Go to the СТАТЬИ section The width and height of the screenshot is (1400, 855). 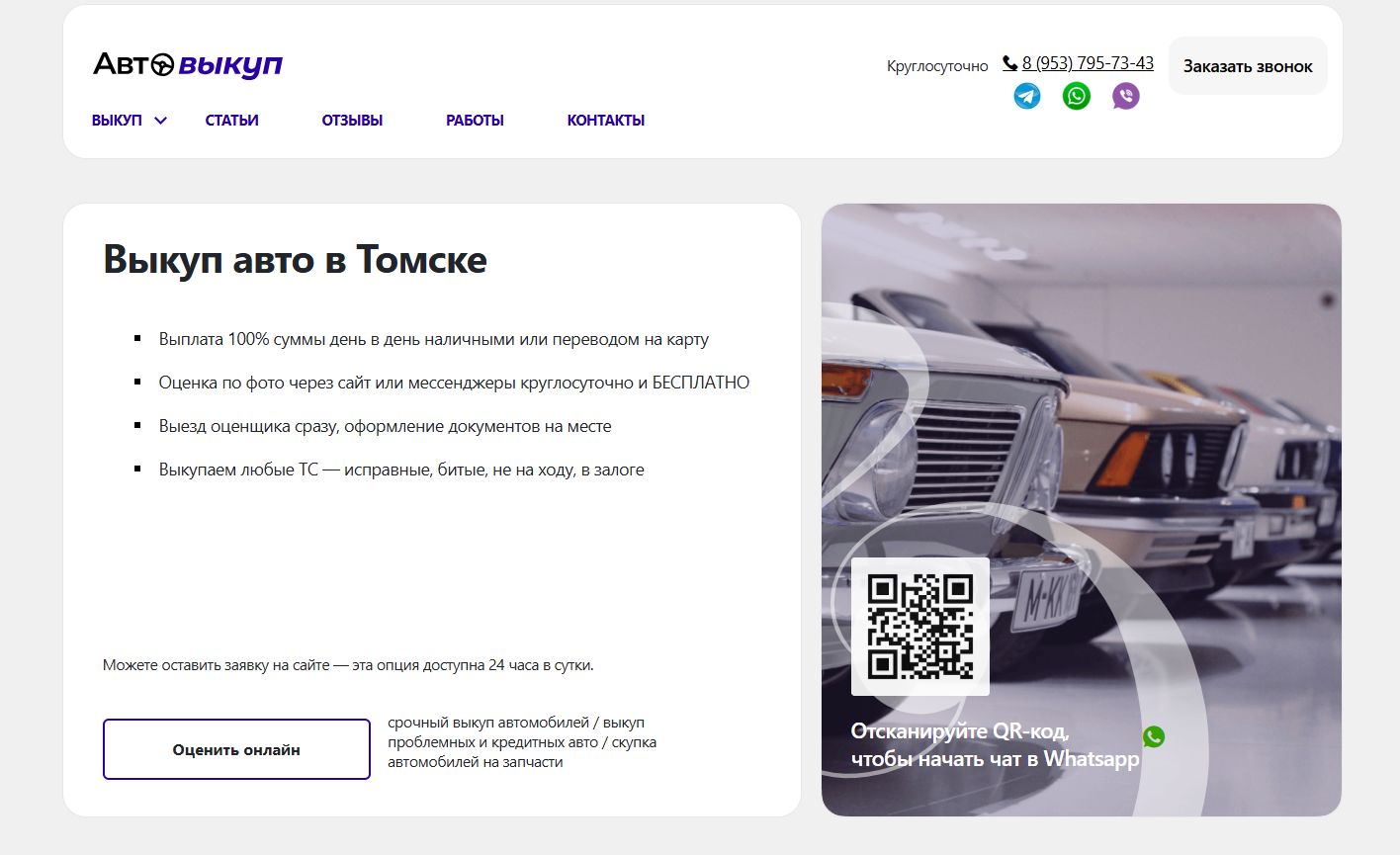[x=231, y=121]
